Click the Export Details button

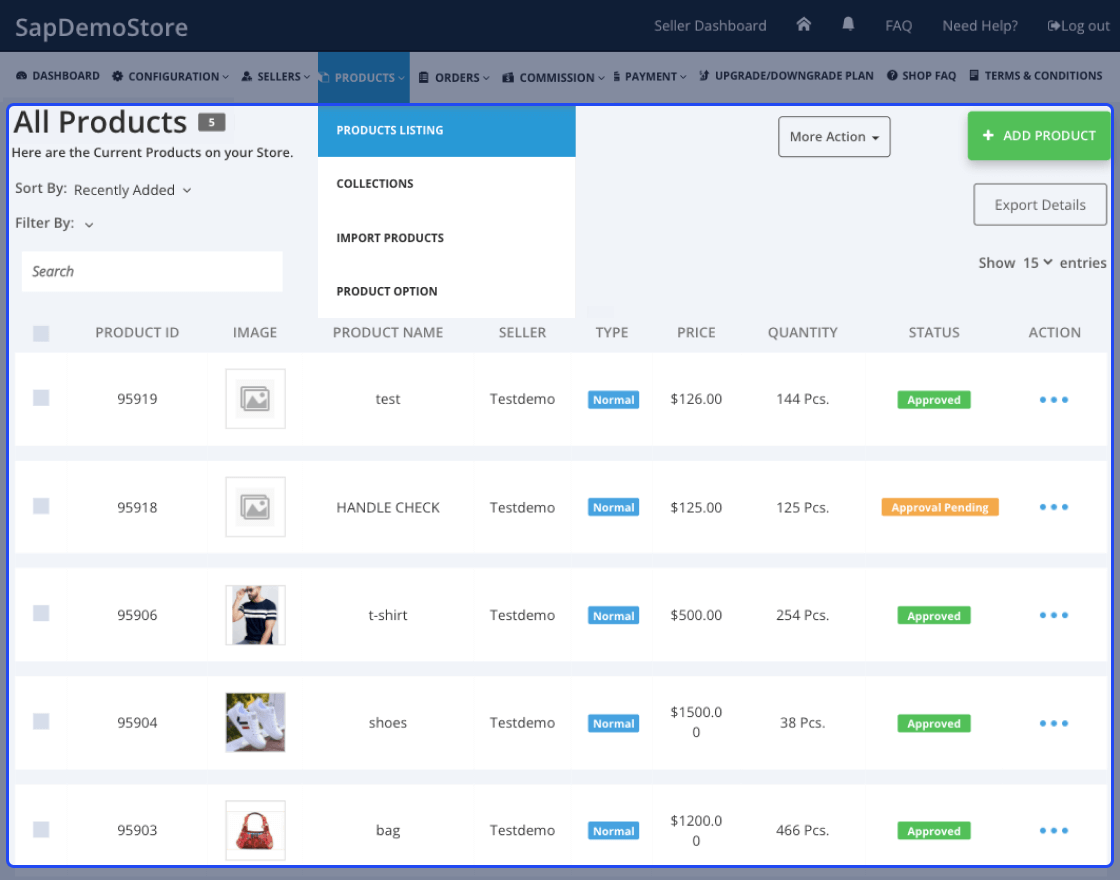tap(1040, 204)
